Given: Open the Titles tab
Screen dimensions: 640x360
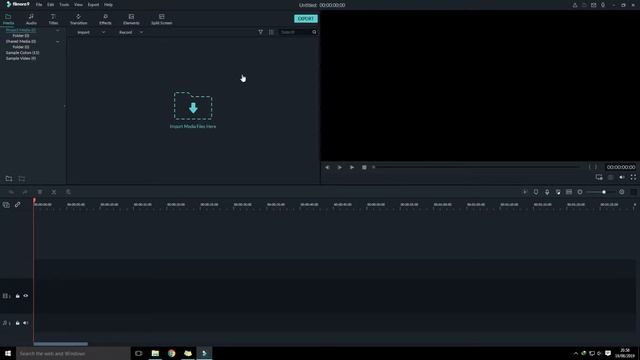Looking at the screenshot, I should 53,19.
